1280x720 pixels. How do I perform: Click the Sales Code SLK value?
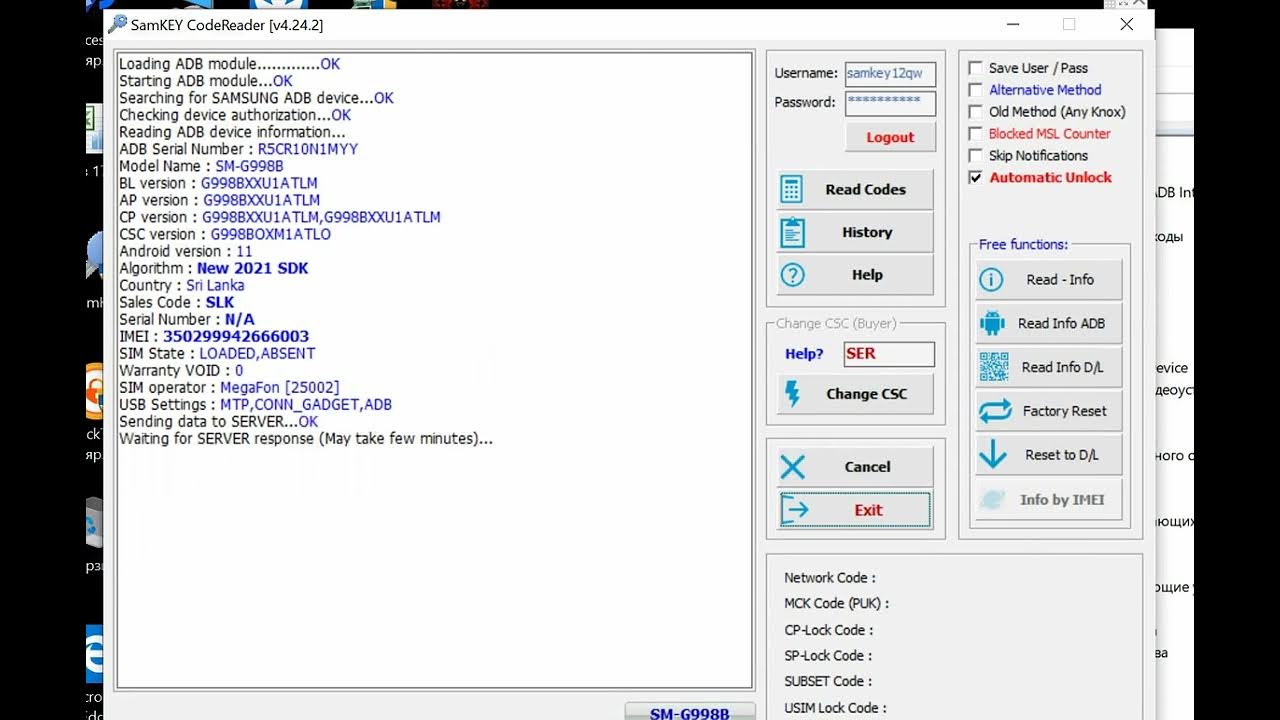[x=220, y=302]
